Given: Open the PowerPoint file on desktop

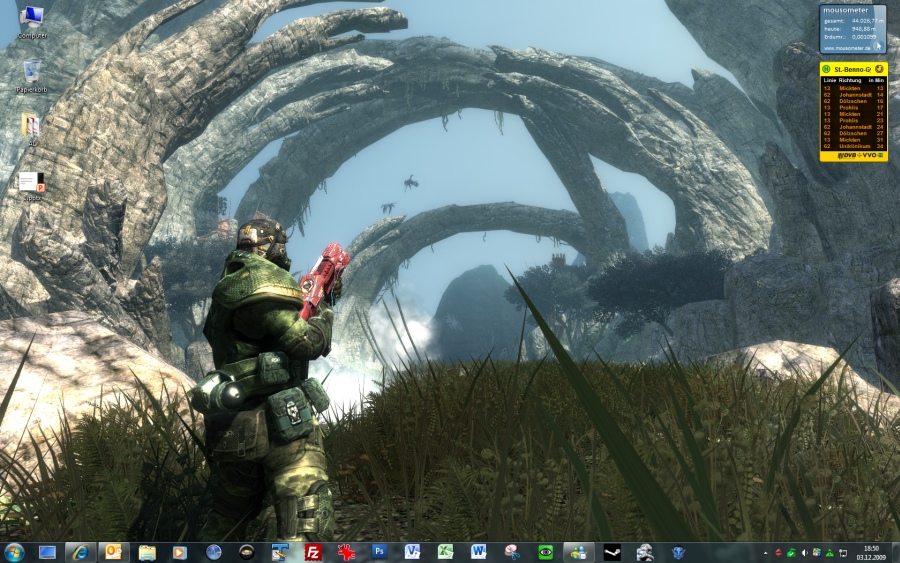Looking at the screenshot, I should click(32, 185).
